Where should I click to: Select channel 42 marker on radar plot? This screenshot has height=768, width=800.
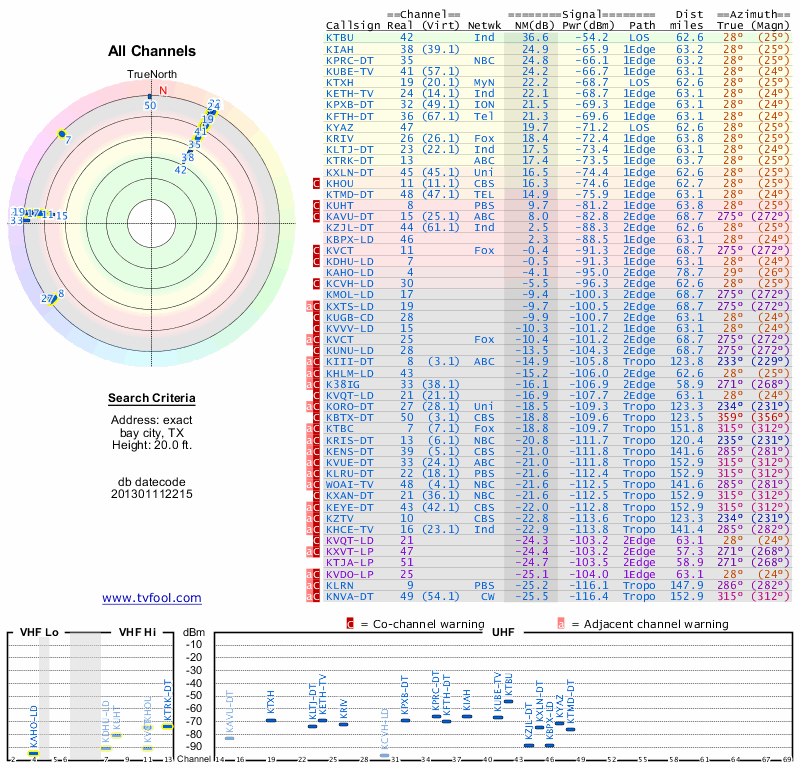(181, 169)
